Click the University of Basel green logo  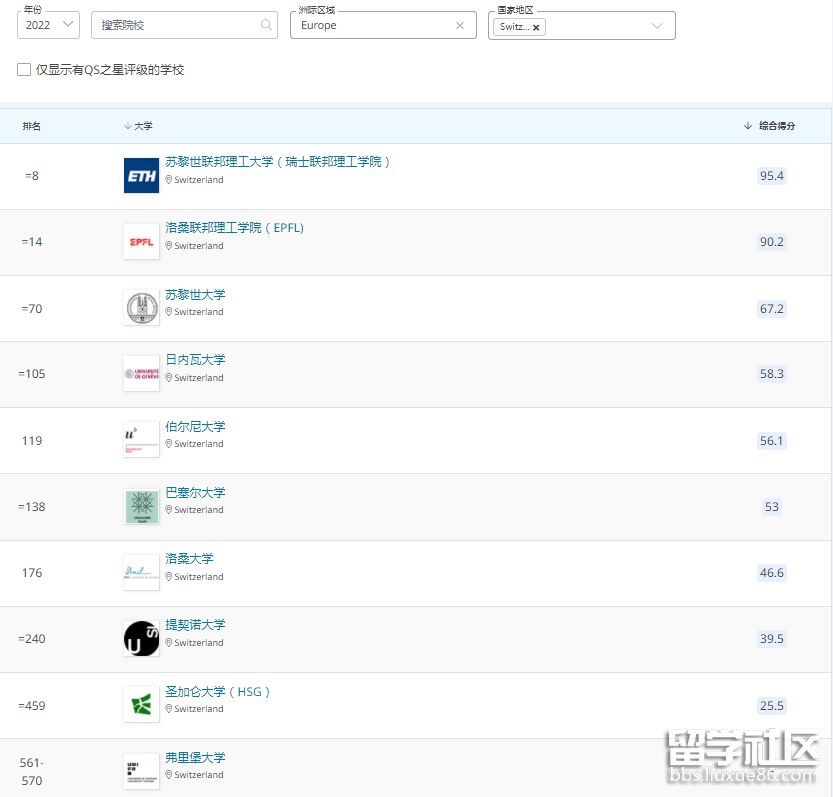coord(141,507)
